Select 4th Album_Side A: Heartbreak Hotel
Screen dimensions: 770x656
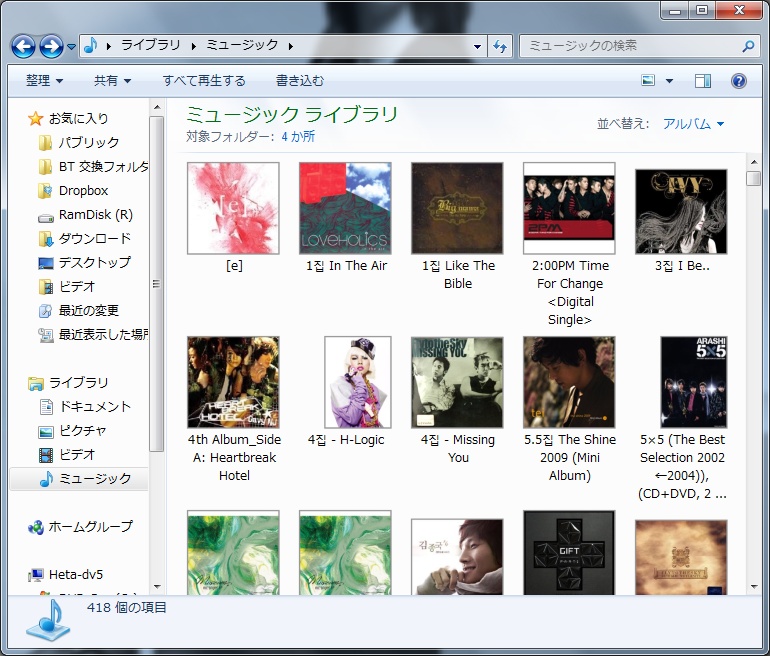[x=233, y=382]
